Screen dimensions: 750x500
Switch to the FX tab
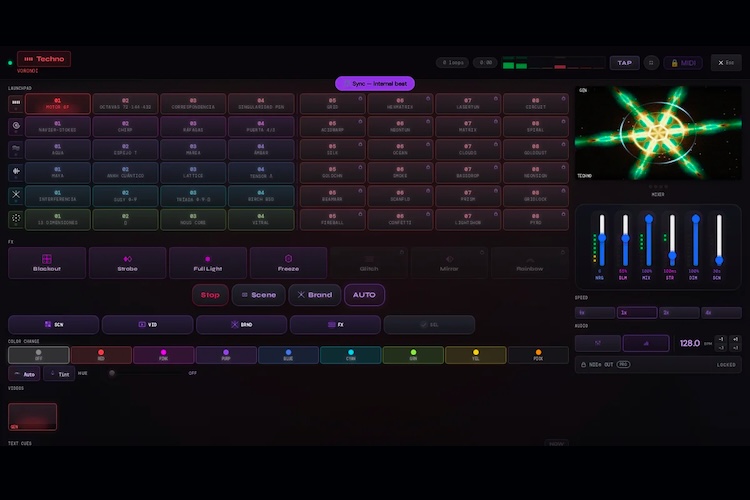pyautogui.click(x=335, y=324)
